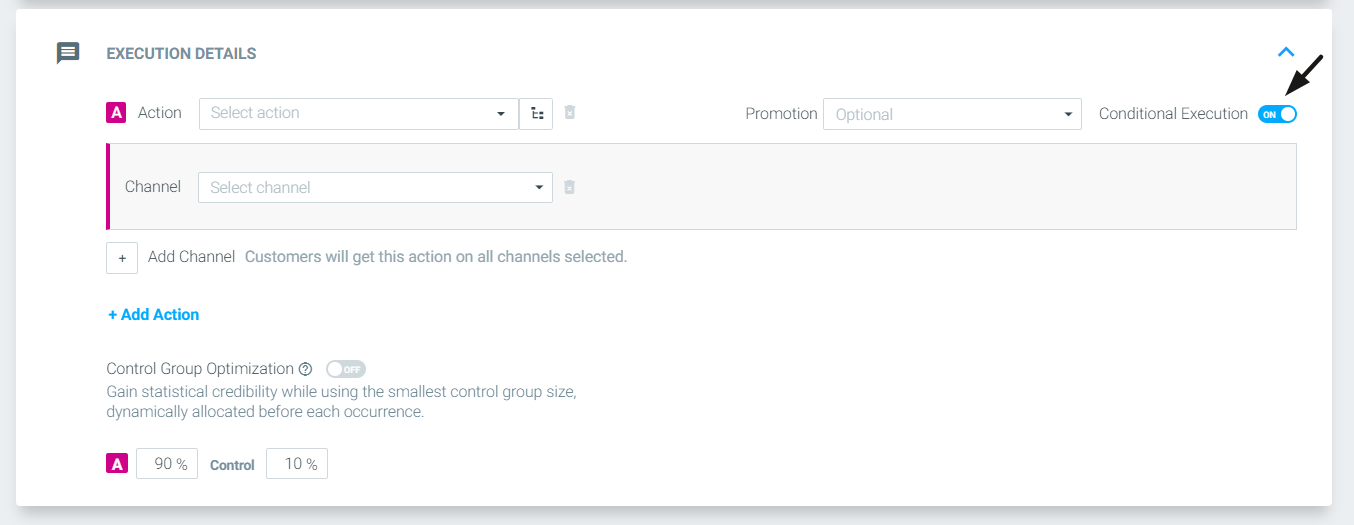Click the plus button to add channel
Screen dimensions: 1354x525
tap(122, 257)
